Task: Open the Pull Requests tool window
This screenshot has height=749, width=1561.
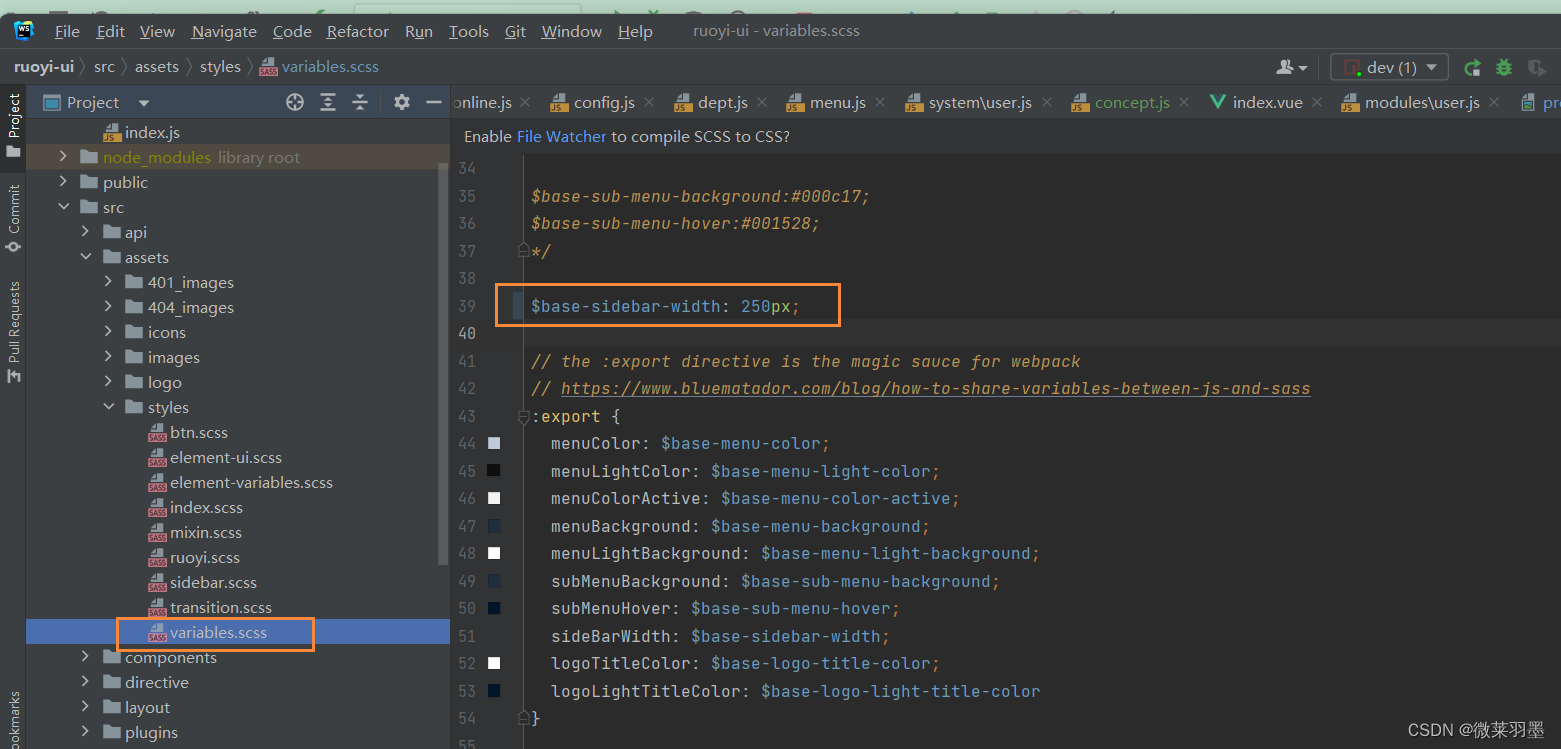Action: [x=13, y=332]
